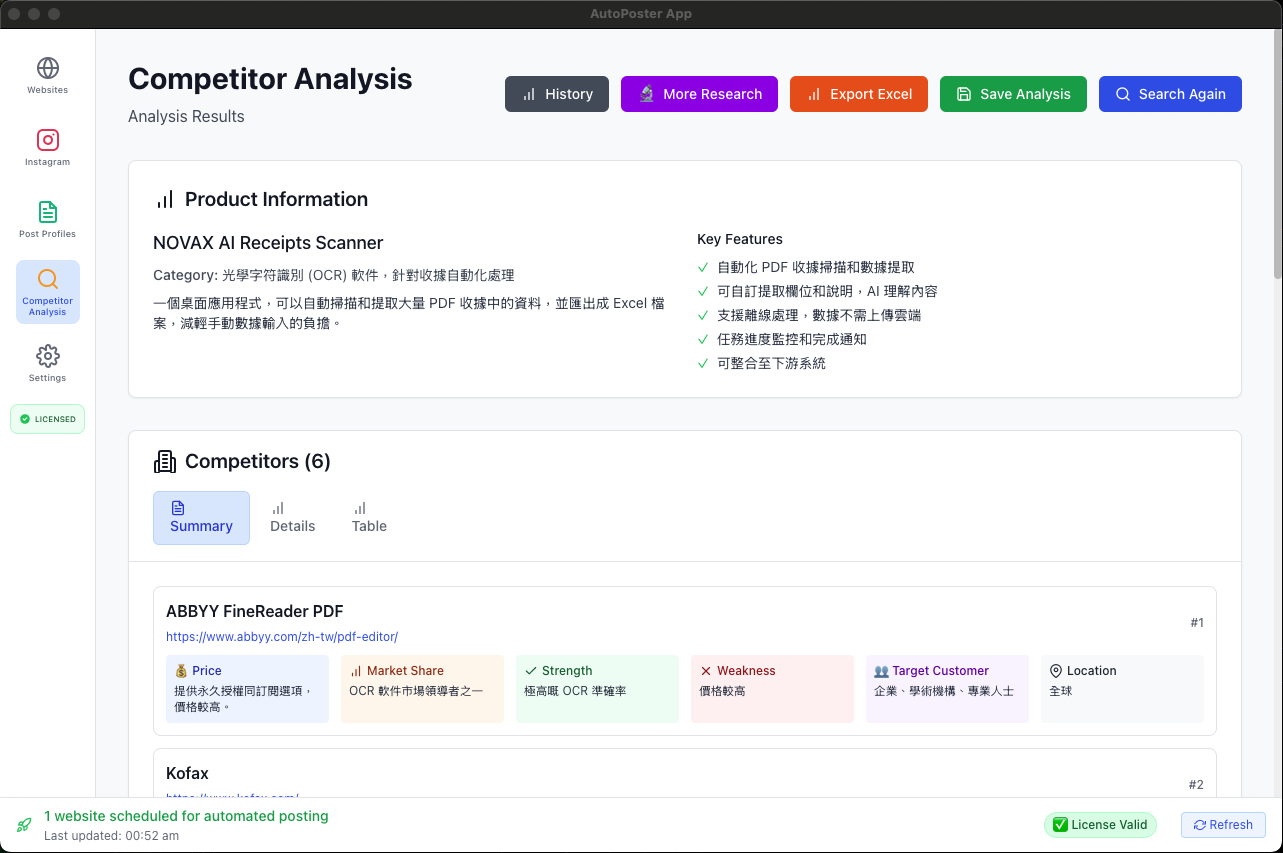
Task: Click the bar chart icon beside Product Information
Action: [165, 199]
